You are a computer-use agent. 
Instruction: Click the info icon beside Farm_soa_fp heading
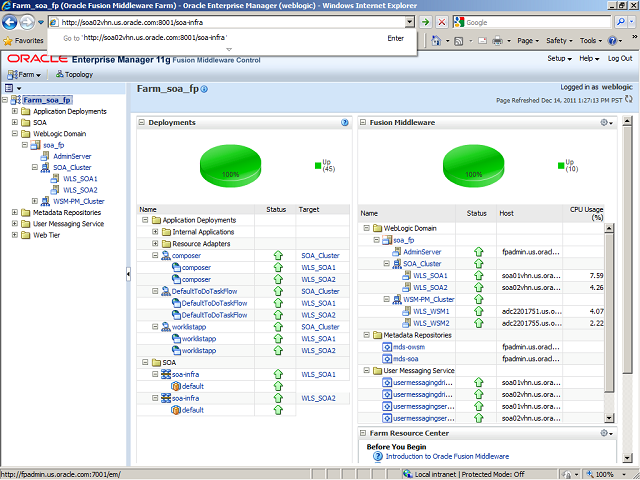click(x=204, y=89)
